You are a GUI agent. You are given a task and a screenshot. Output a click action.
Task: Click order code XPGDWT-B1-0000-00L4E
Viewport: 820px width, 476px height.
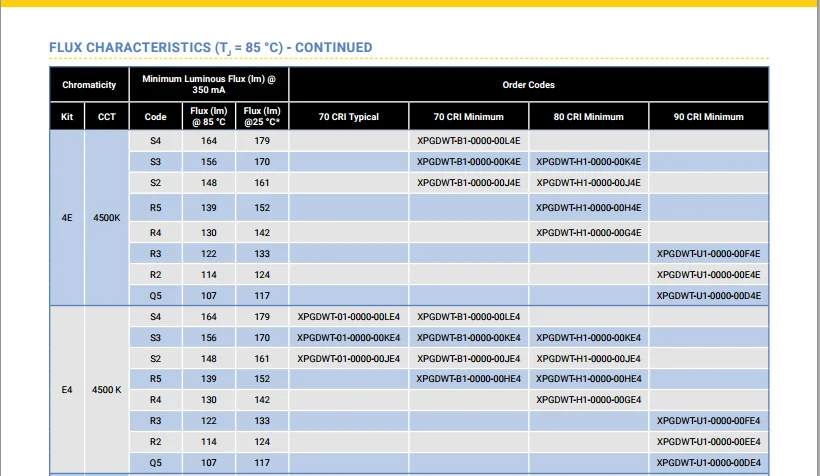pos(468,141)
